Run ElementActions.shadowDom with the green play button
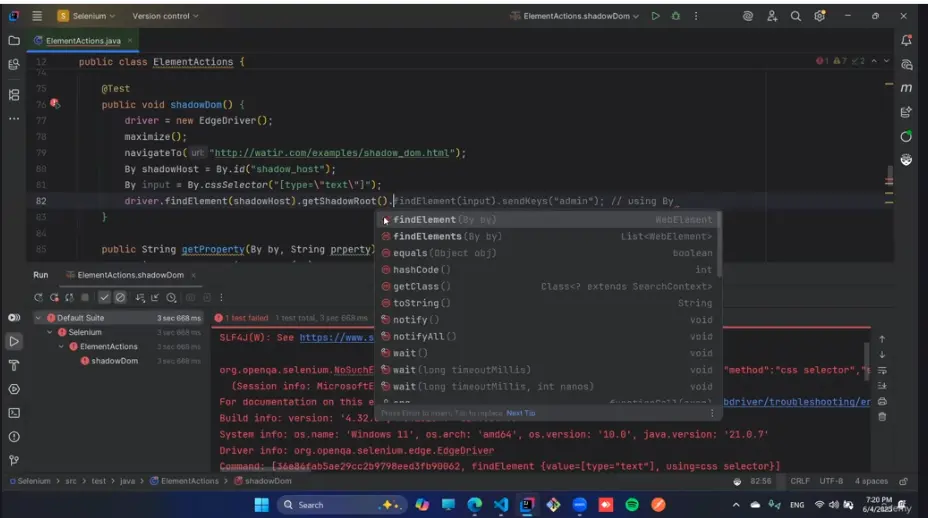Image resolution: width=928 pixels, height=518 pixels. tap(655, 16)
